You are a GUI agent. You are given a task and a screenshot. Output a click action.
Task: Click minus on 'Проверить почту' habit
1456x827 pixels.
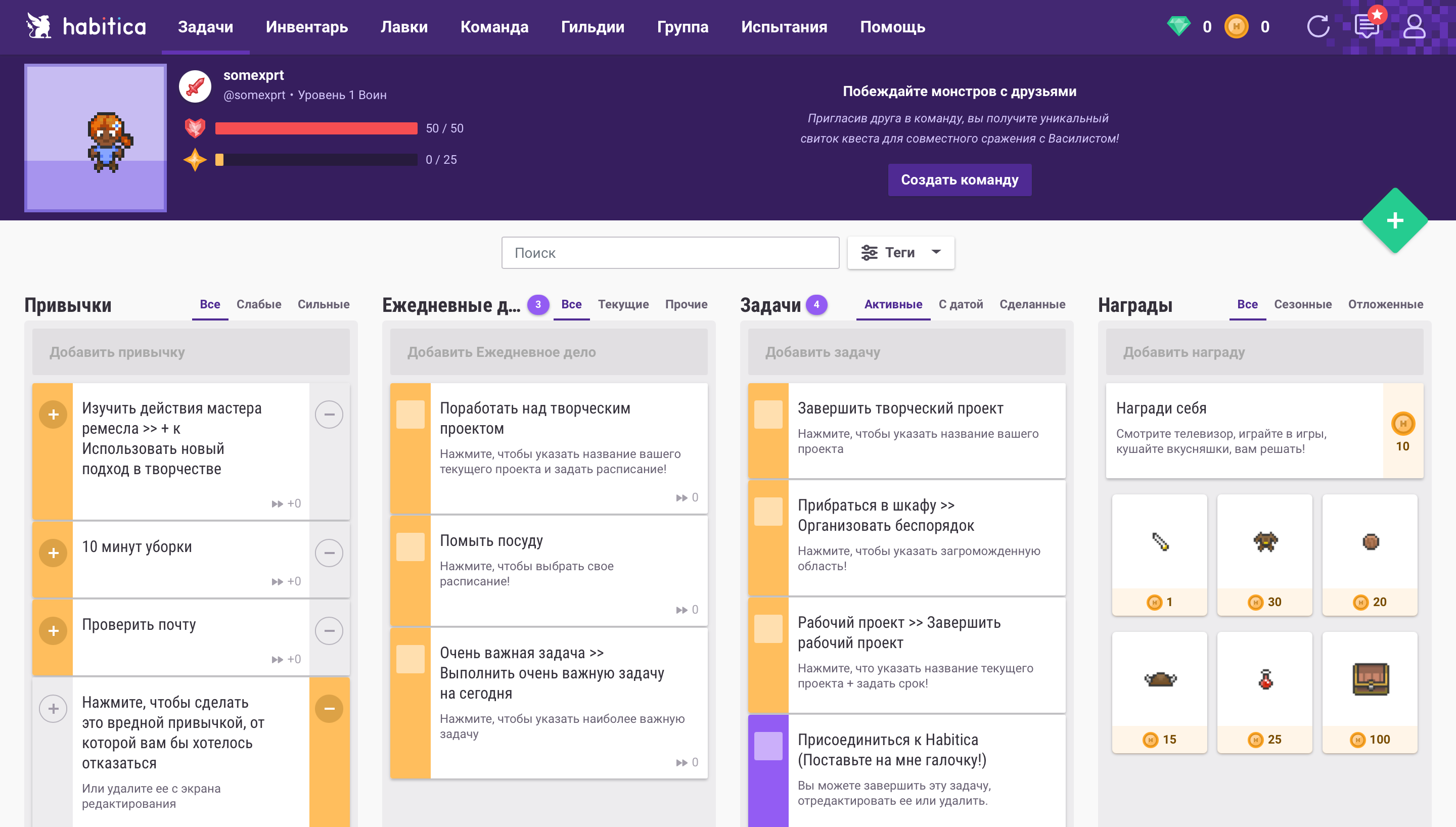[x=329, y=631]
